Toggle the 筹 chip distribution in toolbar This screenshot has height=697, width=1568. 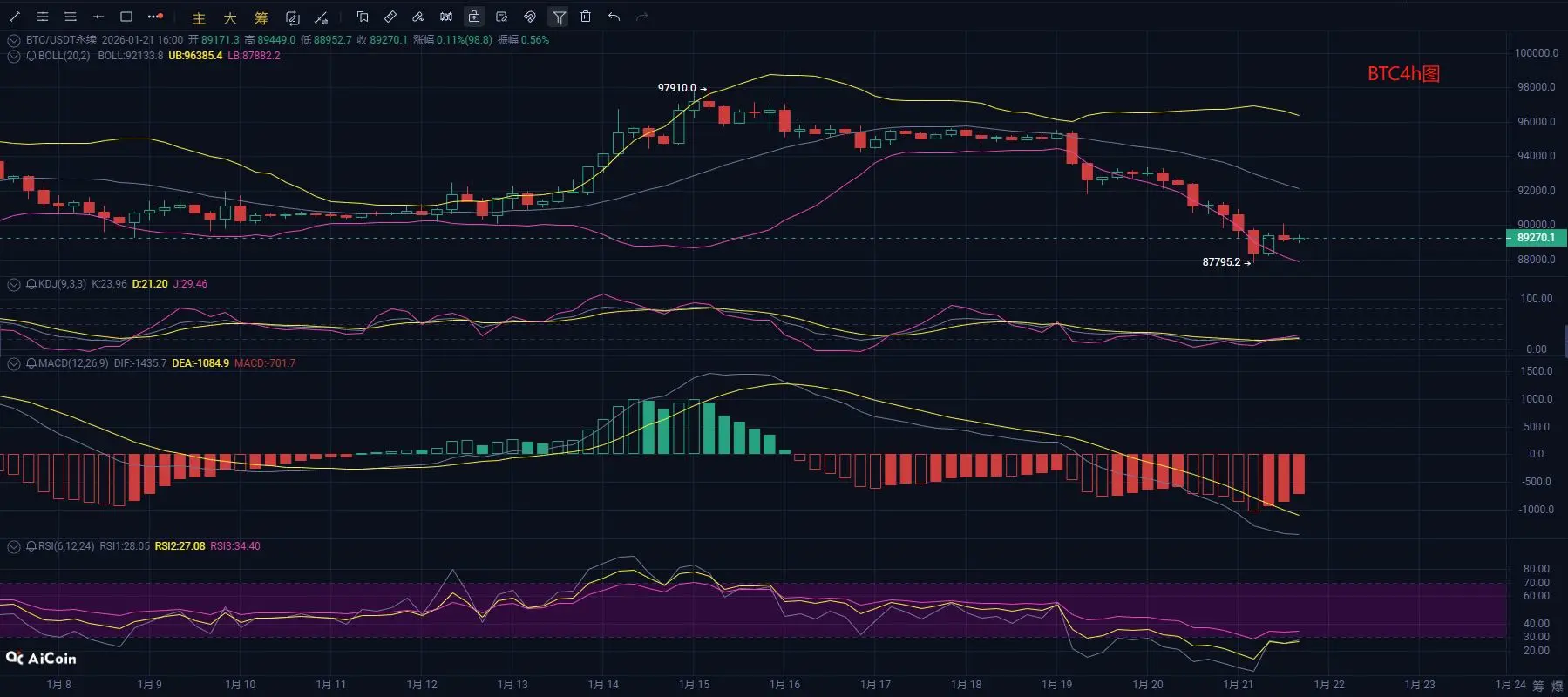coord(261,17)
